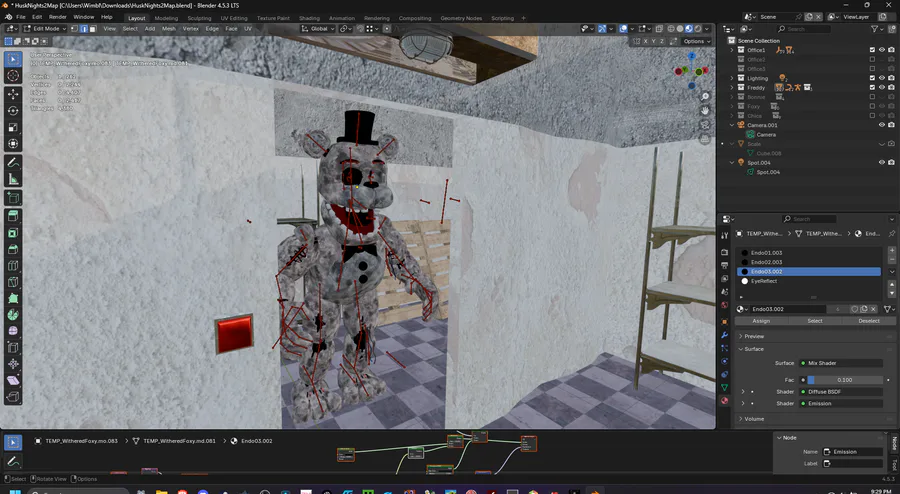Switch to the Shading workspace tab

(309, 18)
